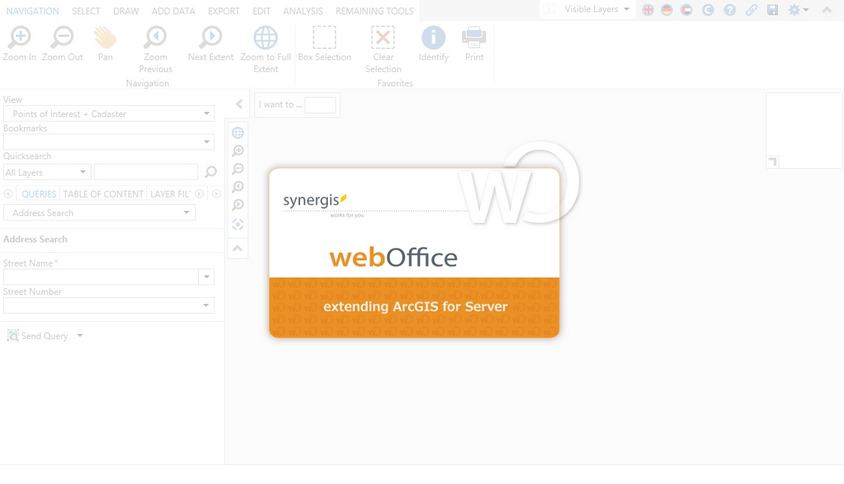The image size is (844, 484).
Task: Go to Next Extent
Action: (210, 44)
